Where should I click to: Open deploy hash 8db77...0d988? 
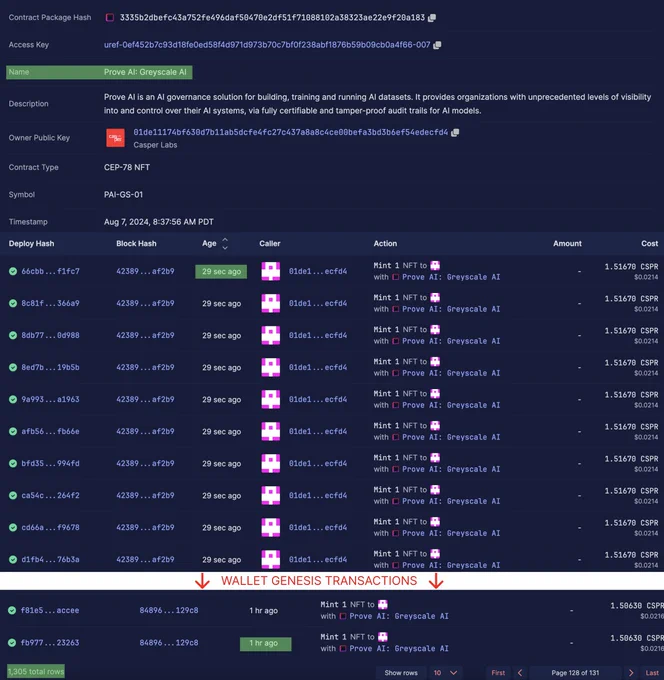point(50,335)
